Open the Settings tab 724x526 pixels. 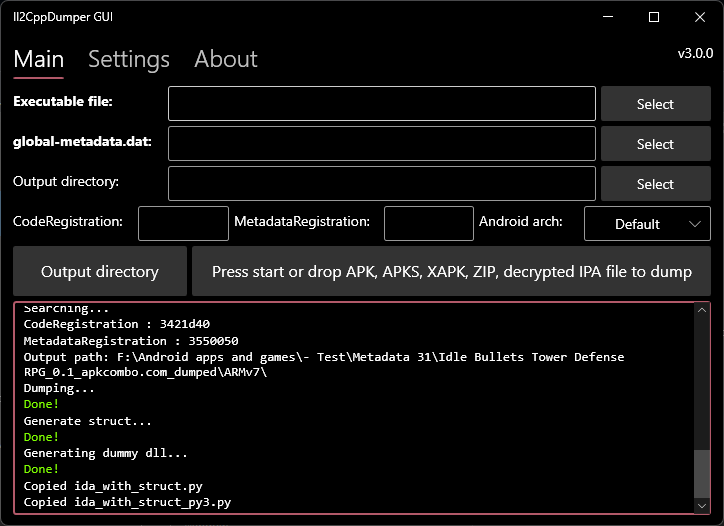pos(129,60)
